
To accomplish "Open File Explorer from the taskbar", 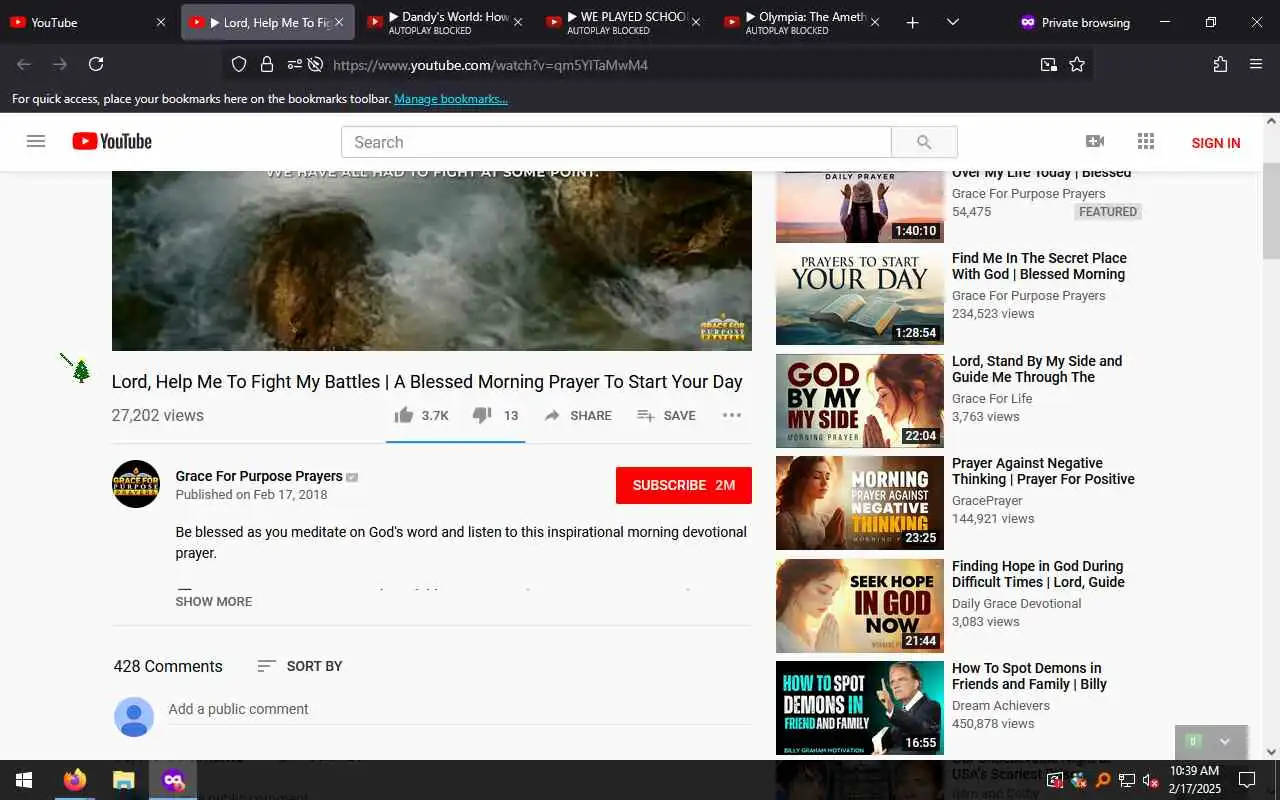I will click(x=123, y=780).
